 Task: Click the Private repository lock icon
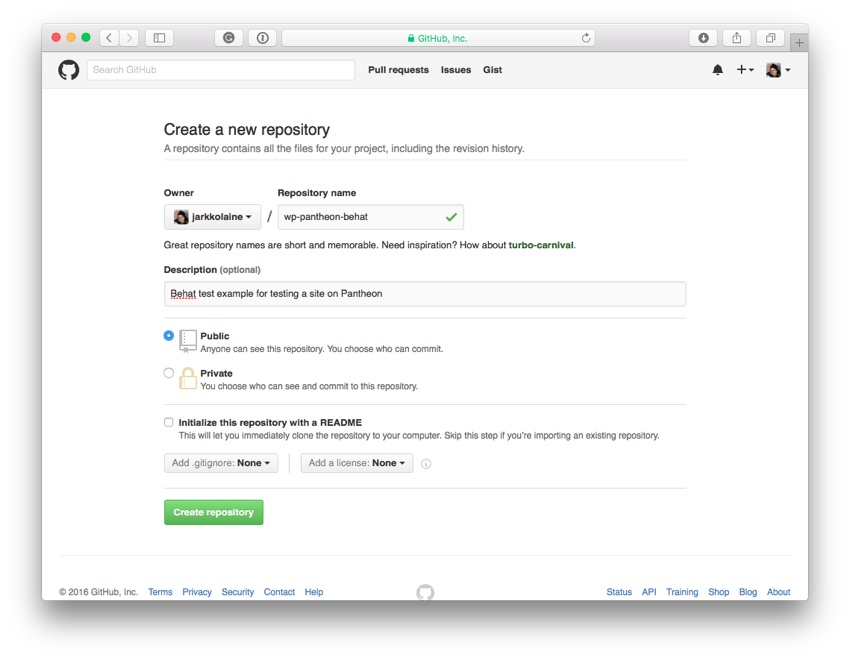[x=188, y=378]
